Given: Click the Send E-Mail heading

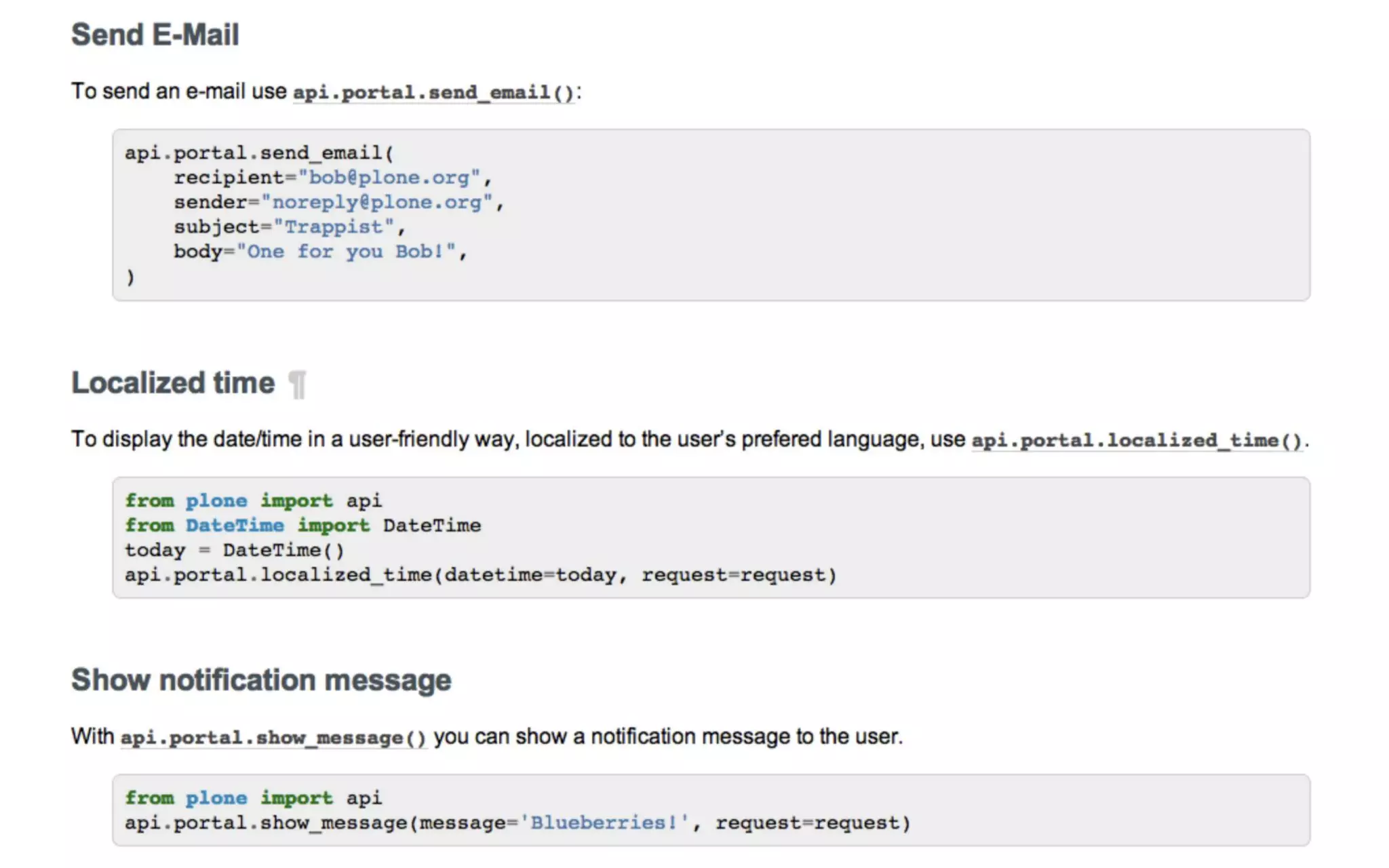Looking at the screenshot, I should pyautogui.click(x=155, y=35).
